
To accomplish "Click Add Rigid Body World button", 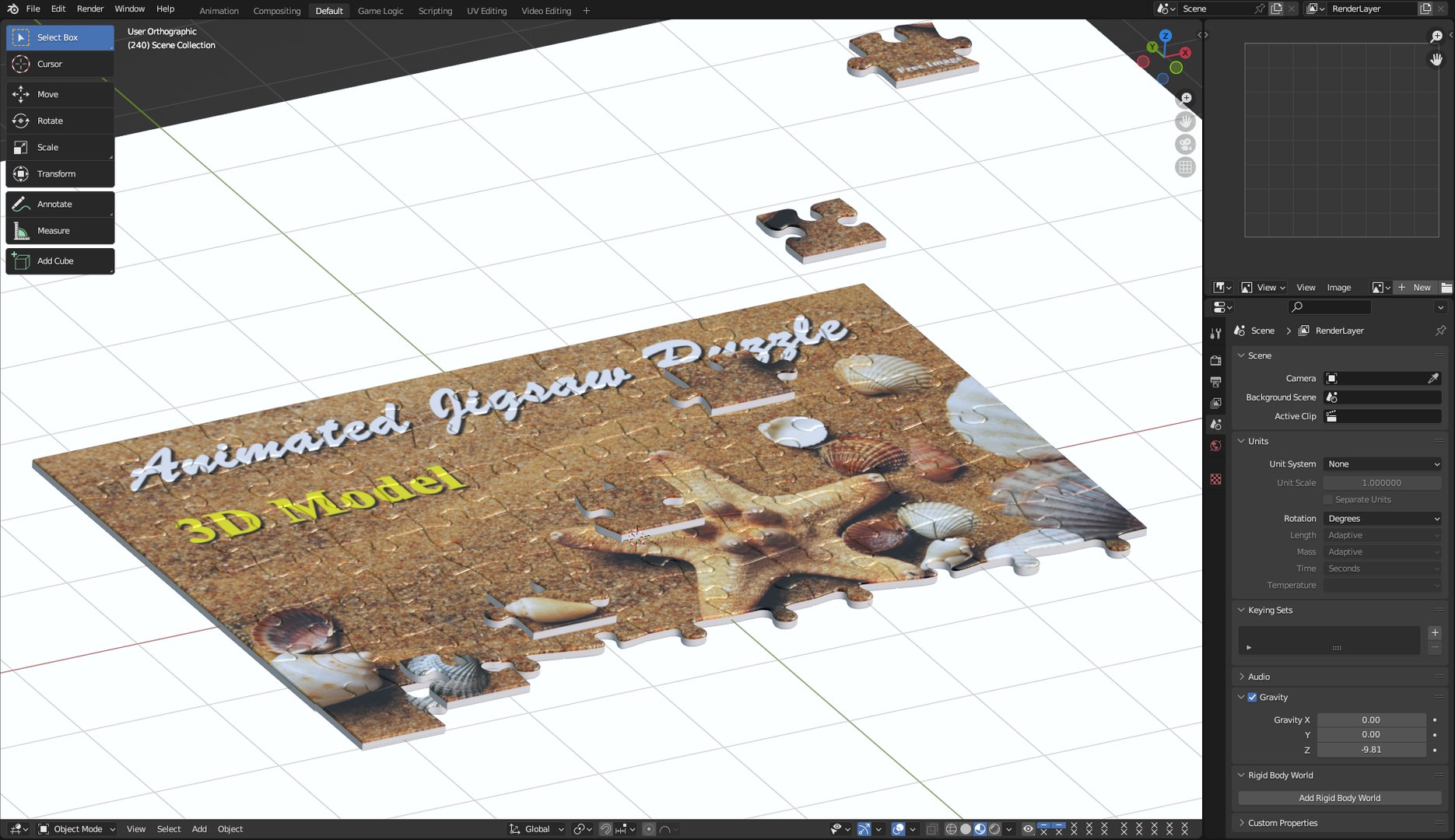I will pos(1339,798).
